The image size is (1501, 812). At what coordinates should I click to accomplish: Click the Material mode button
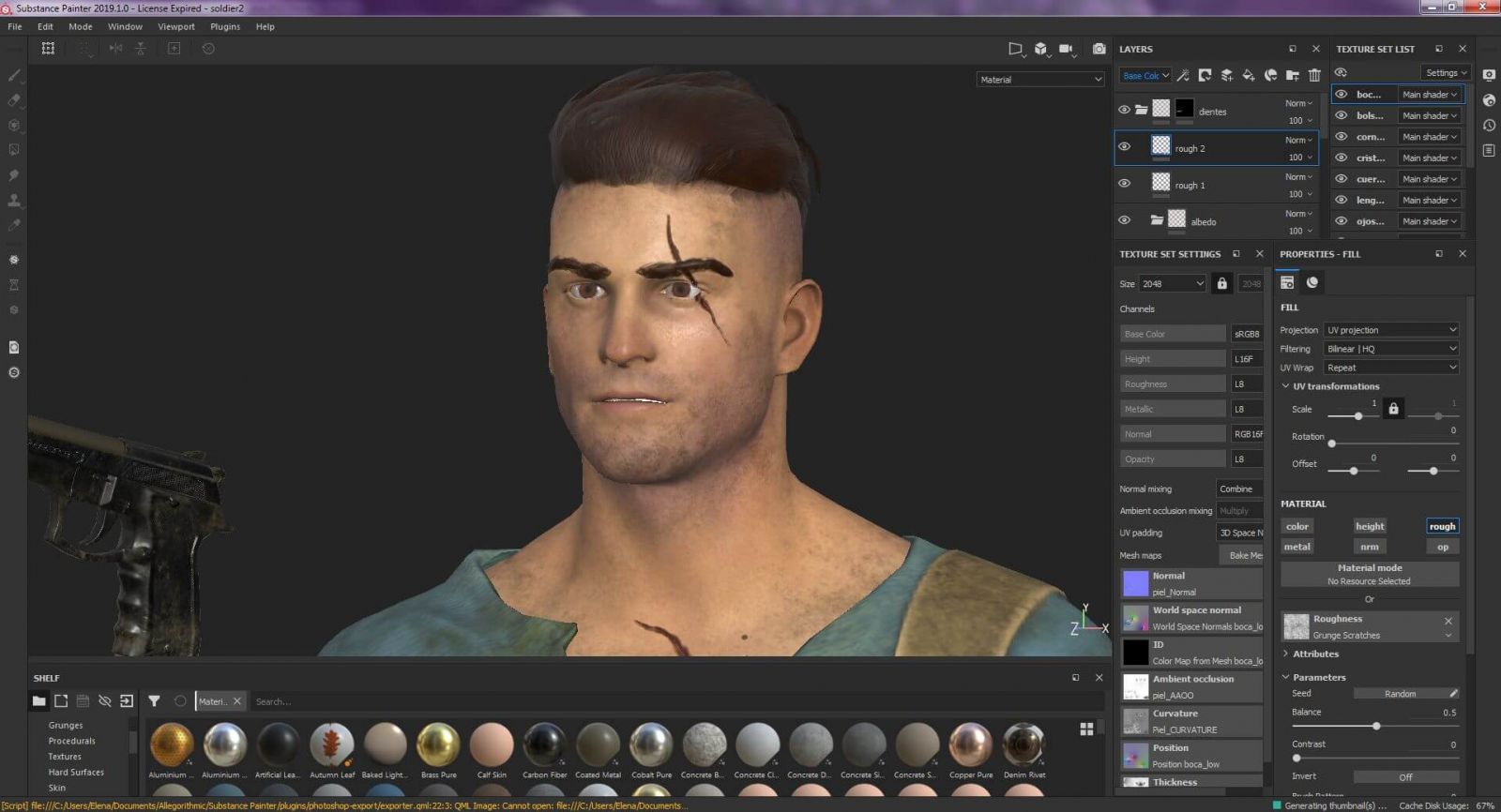1370,574
